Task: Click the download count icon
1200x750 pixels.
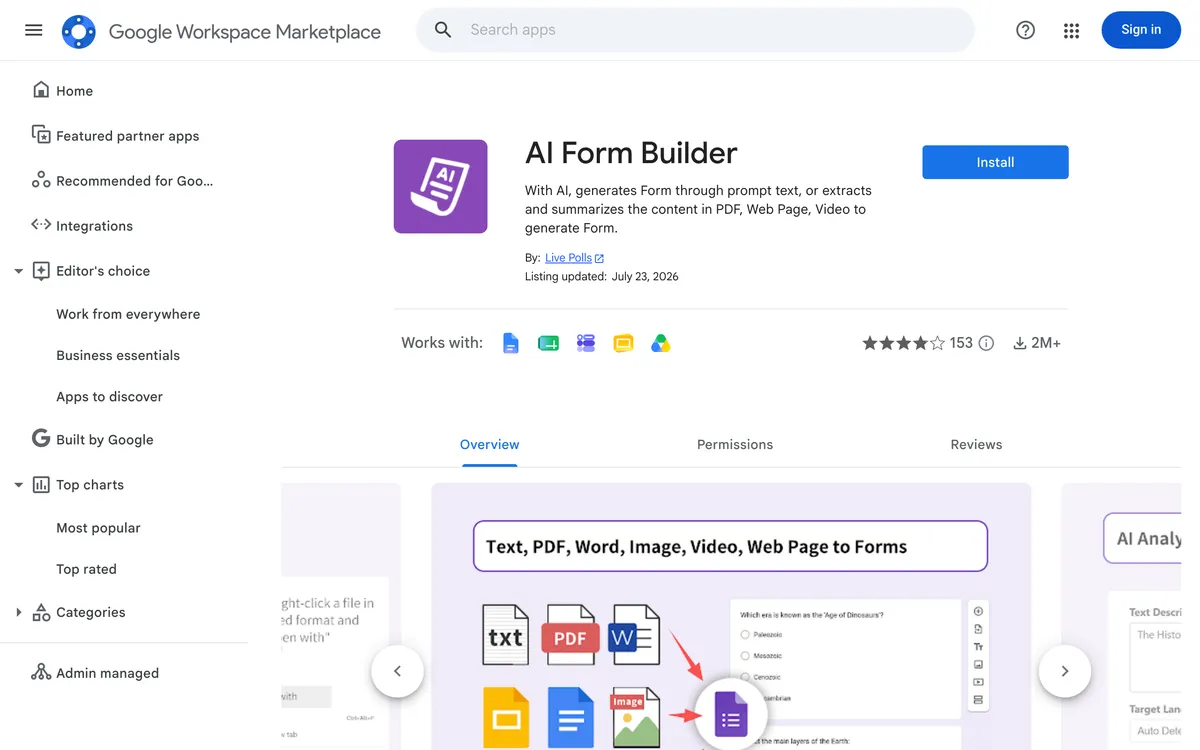Action: (1020, 343)
